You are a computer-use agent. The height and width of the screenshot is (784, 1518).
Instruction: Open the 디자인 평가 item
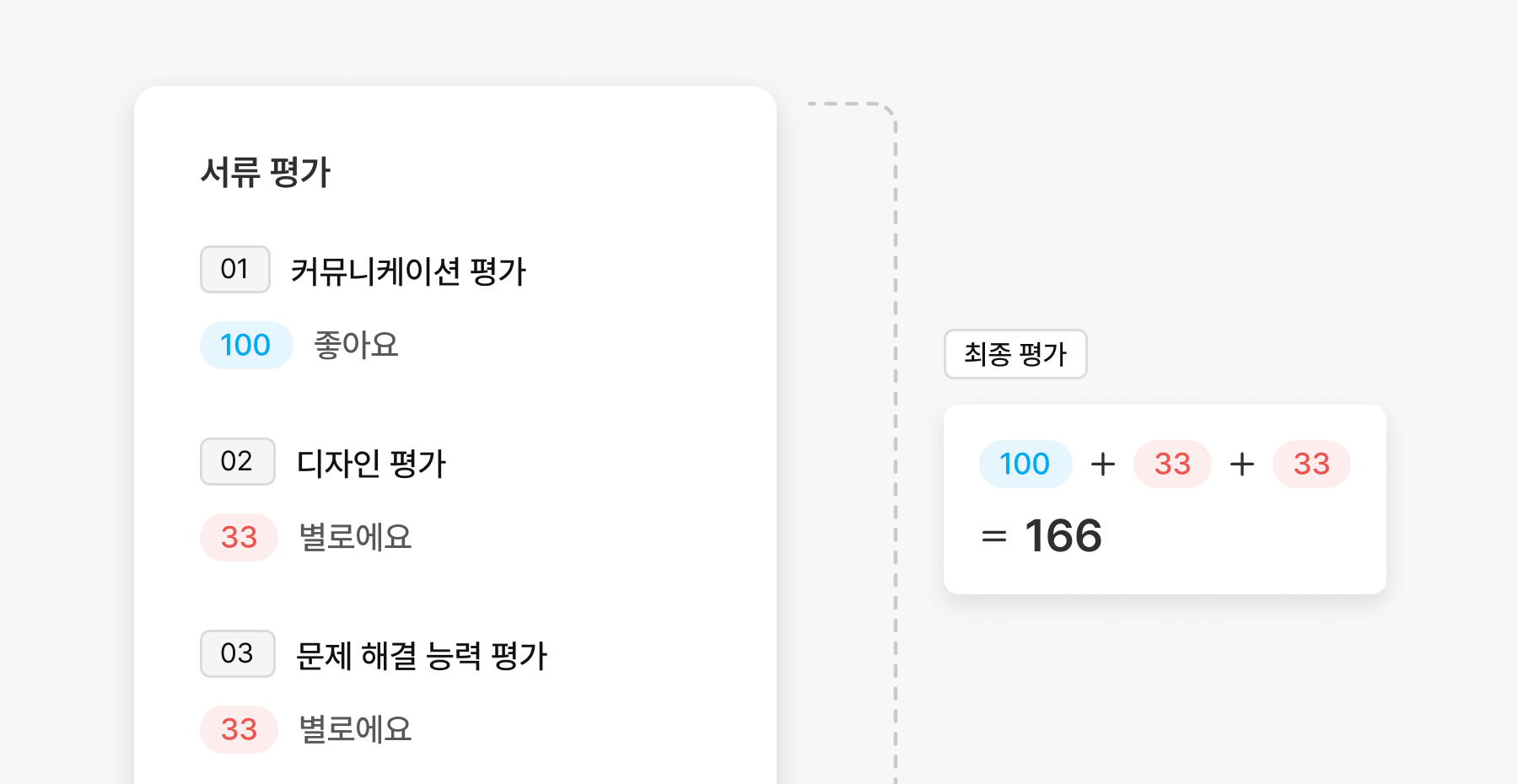[x=371, y=464]
